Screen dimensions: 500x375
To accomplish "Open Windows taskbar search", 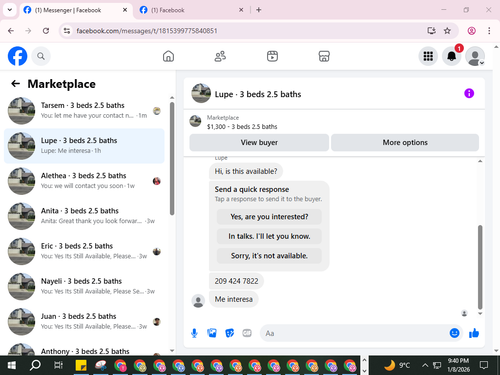I will tap(35, 365).
